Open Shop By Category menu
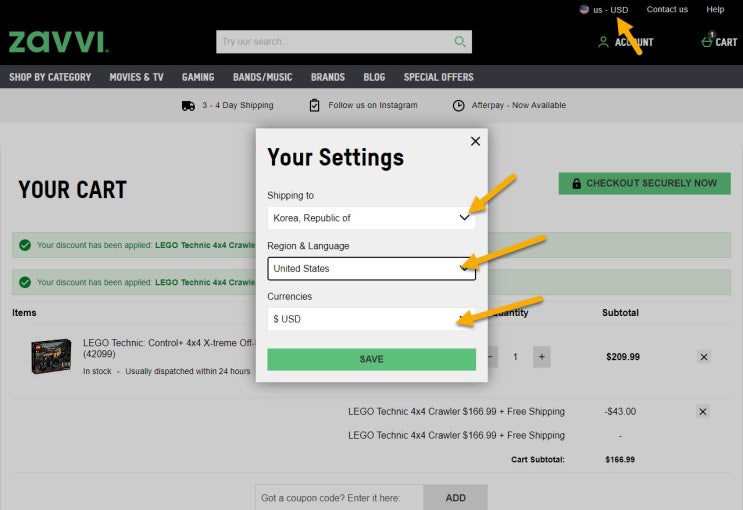Screen dimensions: 743x510 click(50, 77)
